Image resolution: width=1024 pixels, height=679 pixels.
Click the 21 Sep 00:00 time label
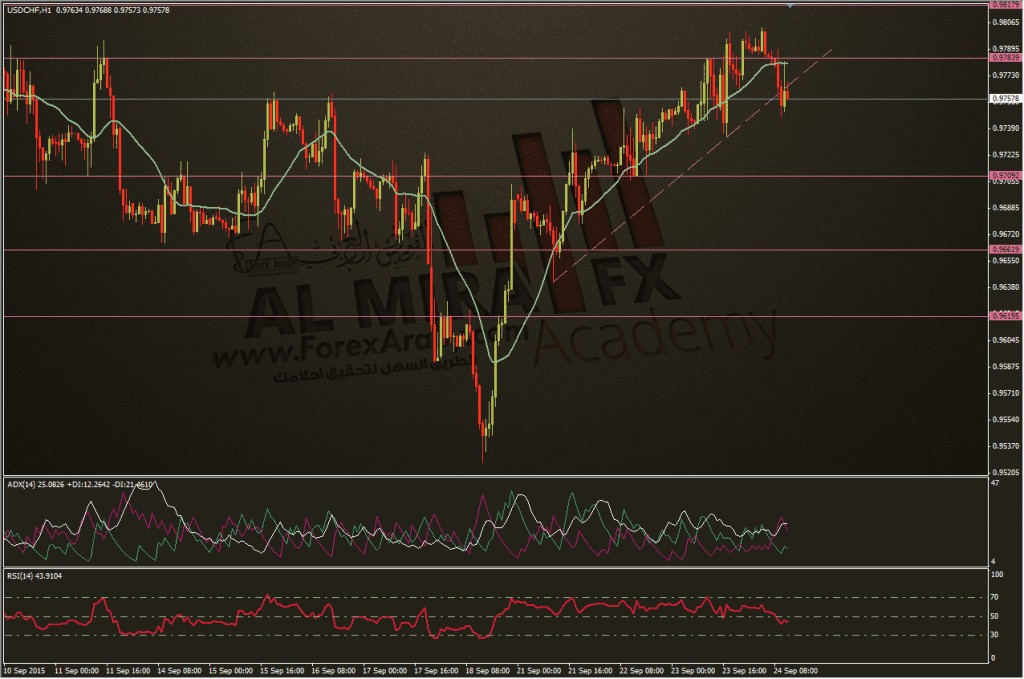tap(539, 671)
